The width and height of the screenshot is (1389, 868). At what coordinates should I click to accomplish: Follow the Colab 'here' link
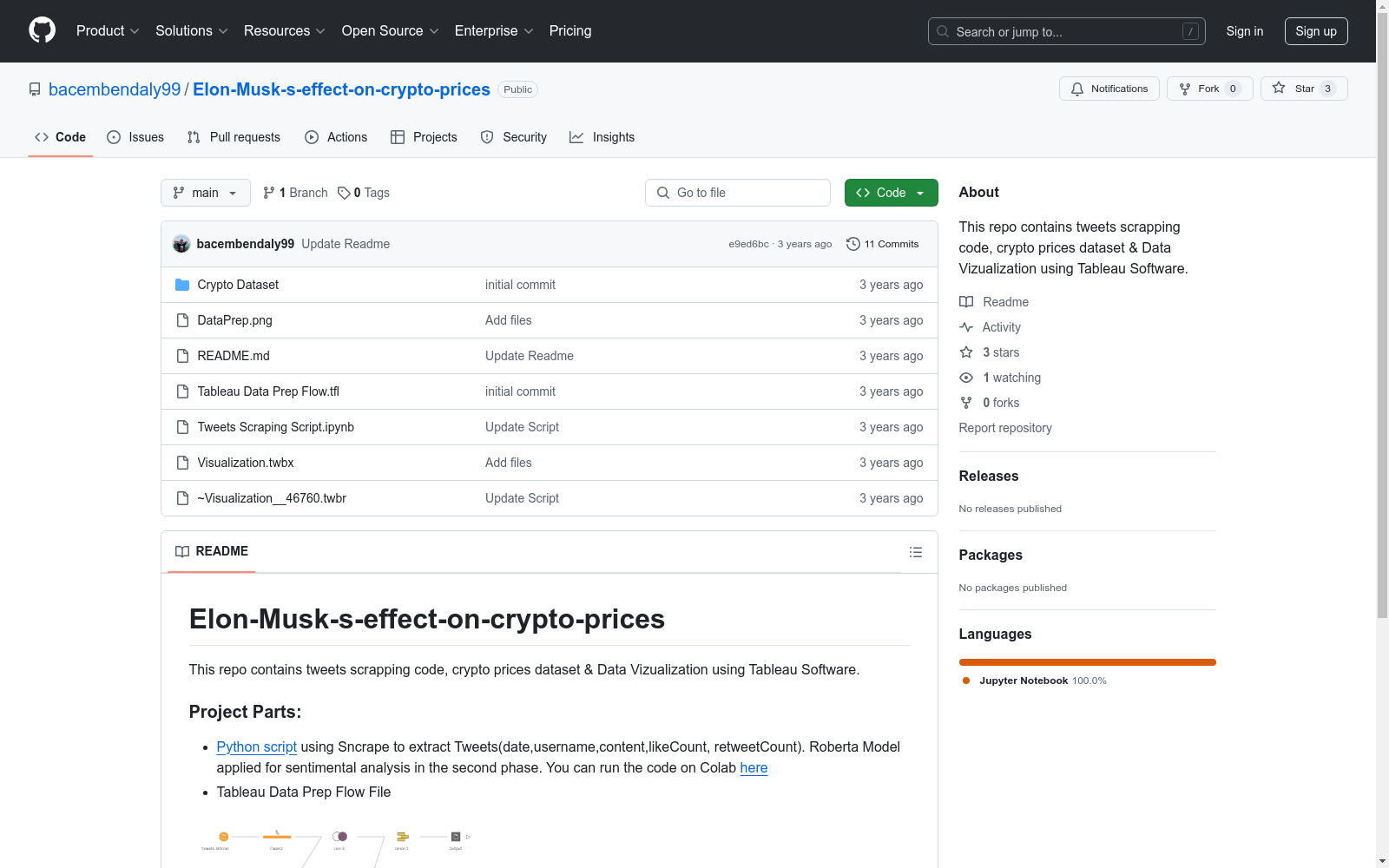click(754, 767)
